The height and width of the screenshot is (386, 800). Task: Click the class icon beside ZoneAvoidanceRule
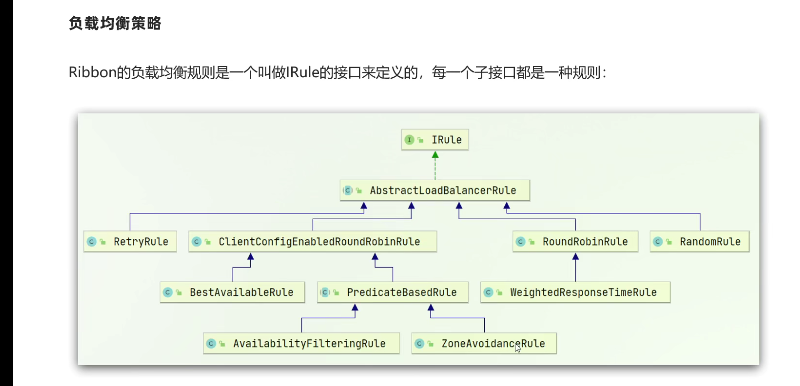tap(419, 344)
